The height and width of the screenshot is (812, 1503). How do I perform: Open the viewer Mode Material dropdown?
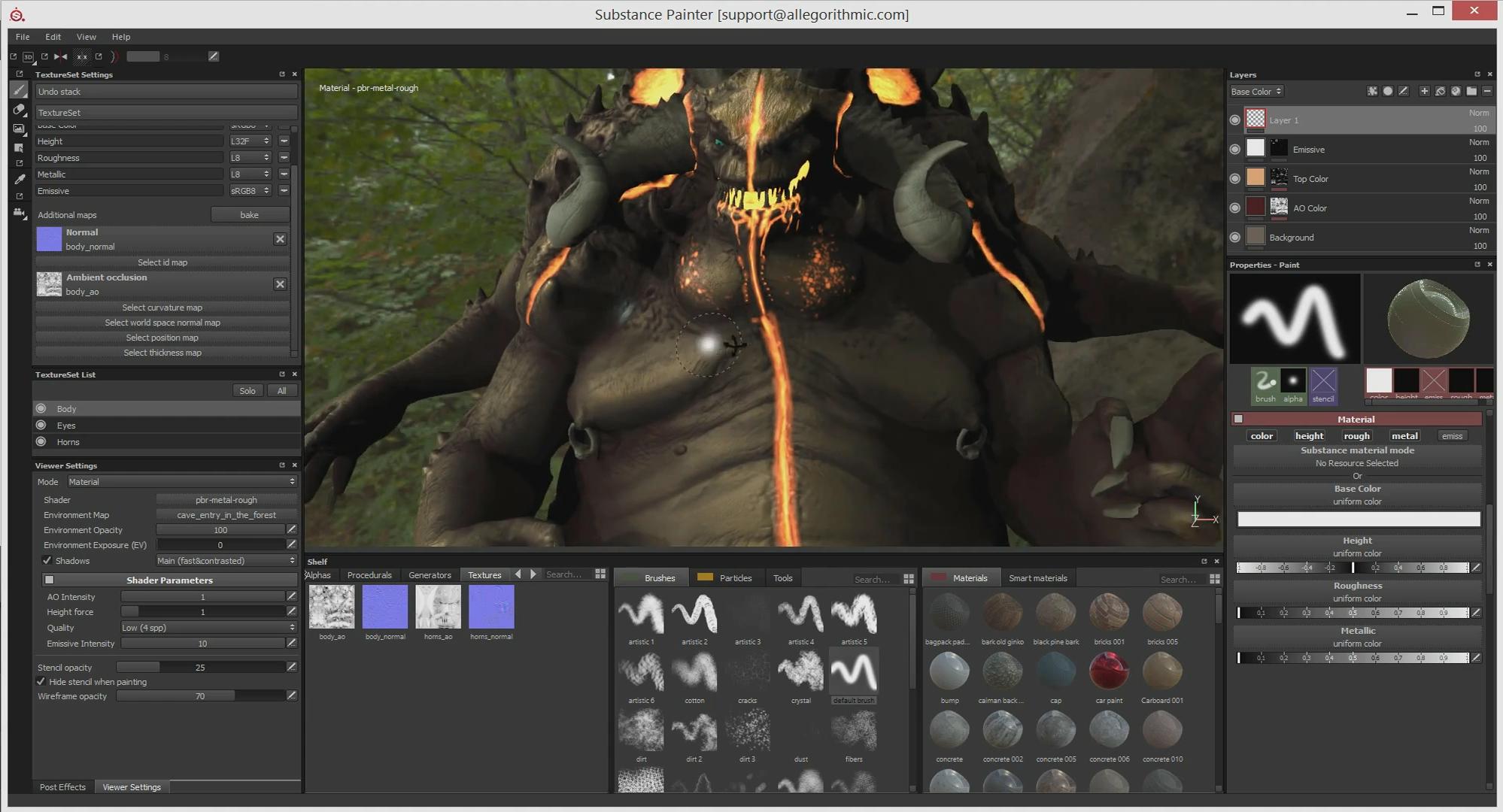coord(181,482)
